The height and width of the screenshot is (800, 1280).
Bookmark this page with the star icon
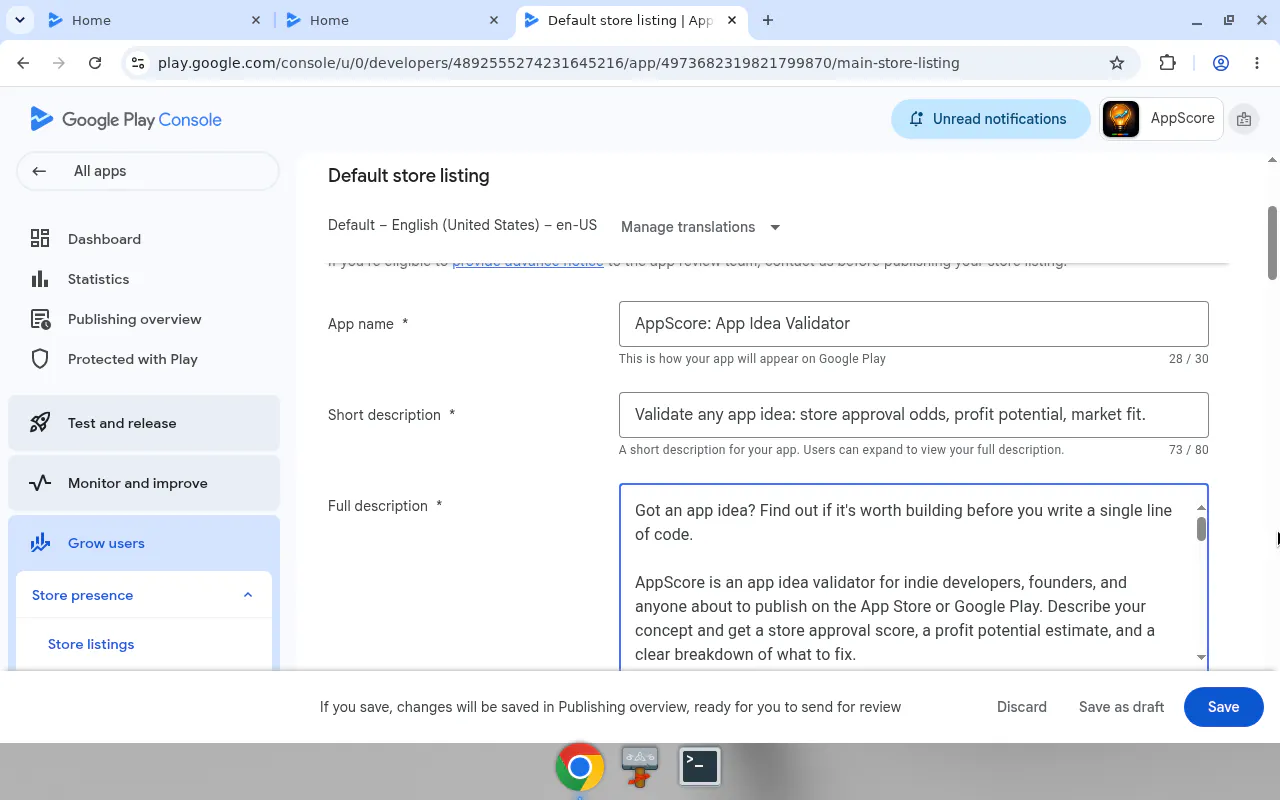(1117, 63)
